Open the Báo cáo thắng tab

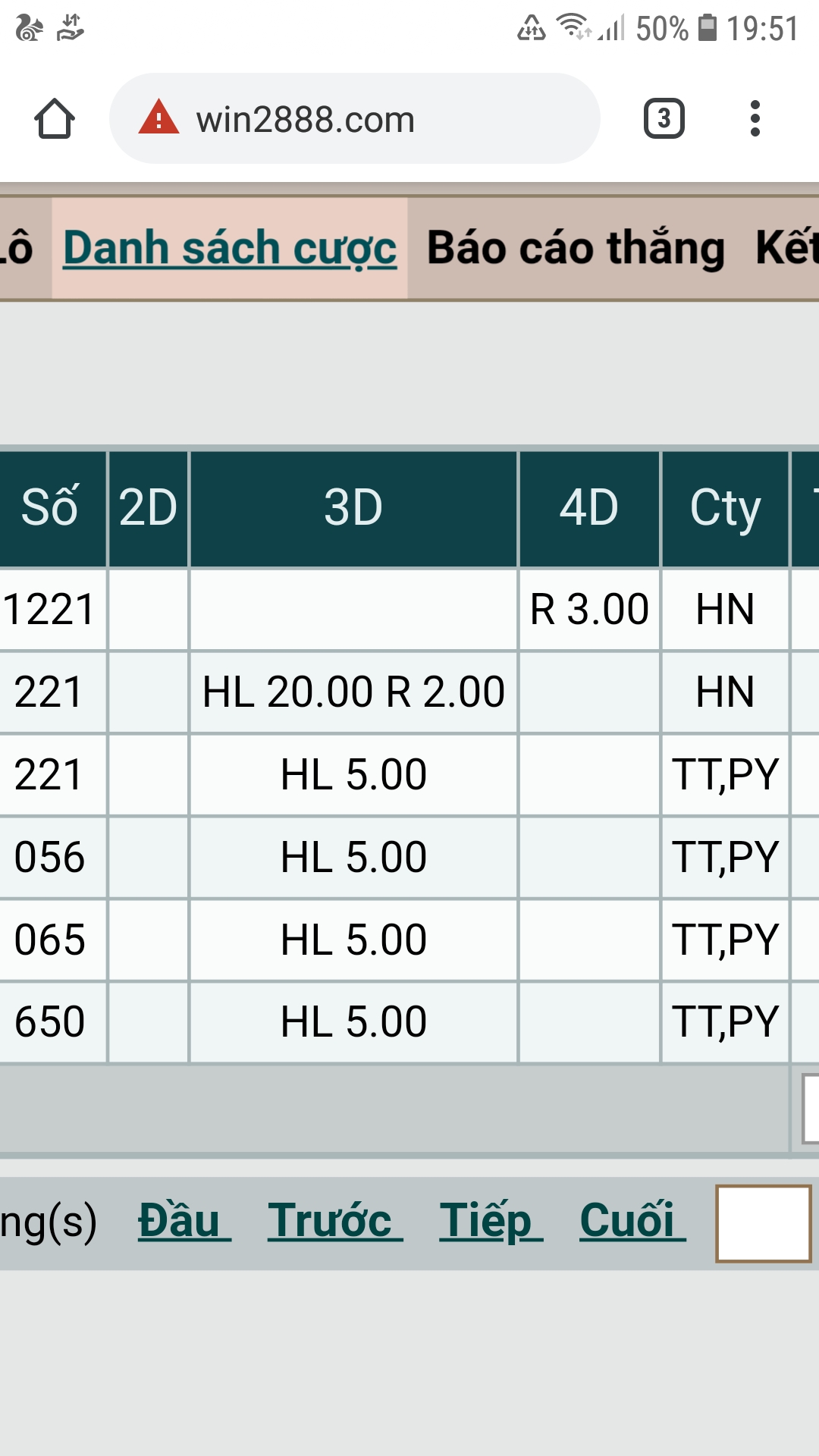click(576, 249)
